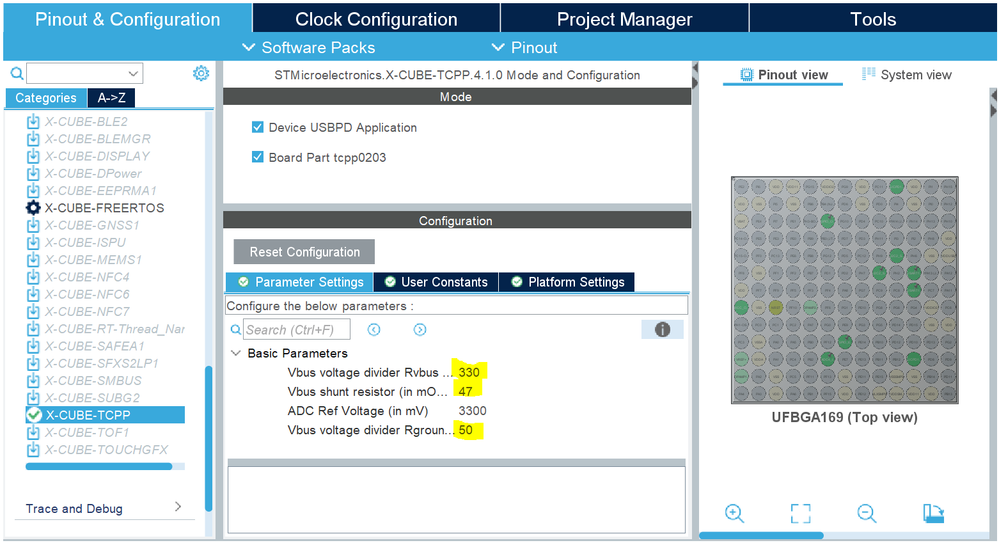Edit ADC Ref Voltage value 3300
Screen dimensions: 999x543
pos(472,410)
